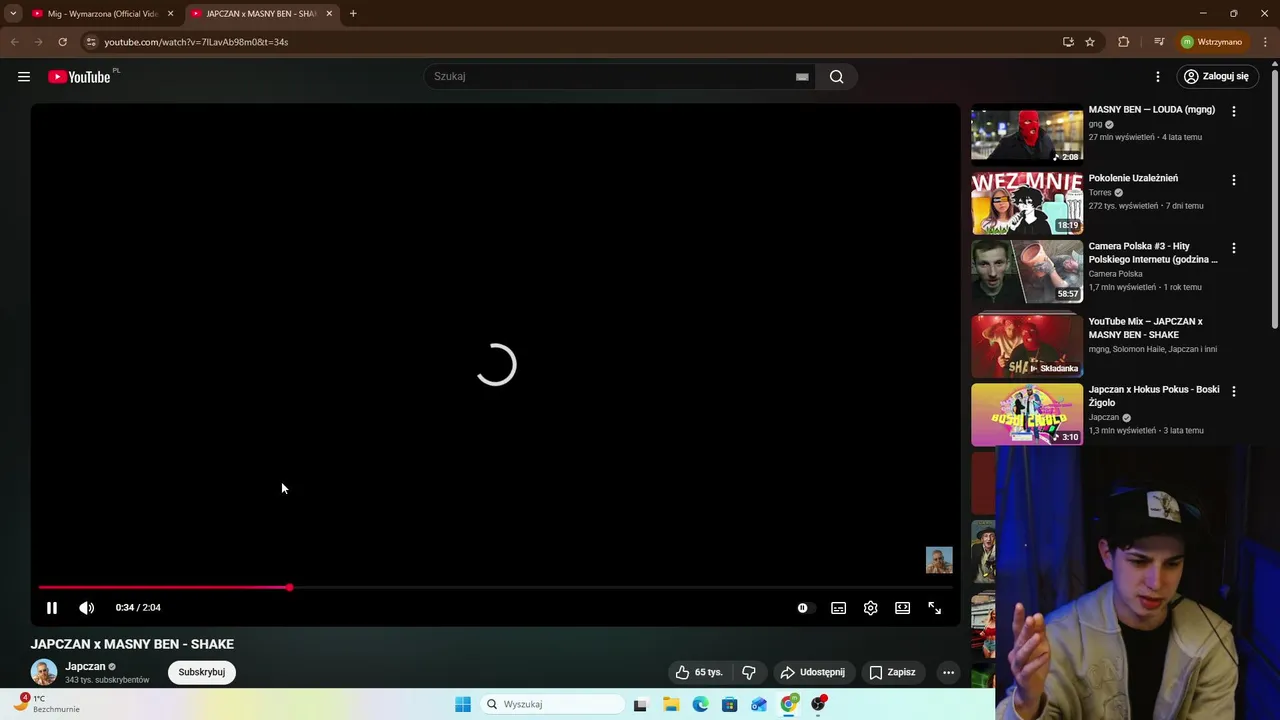The image size is (1280, 720).
Task: Open options for Pokolenie Uzależnień video
Action: click(x=1234, y=180)
